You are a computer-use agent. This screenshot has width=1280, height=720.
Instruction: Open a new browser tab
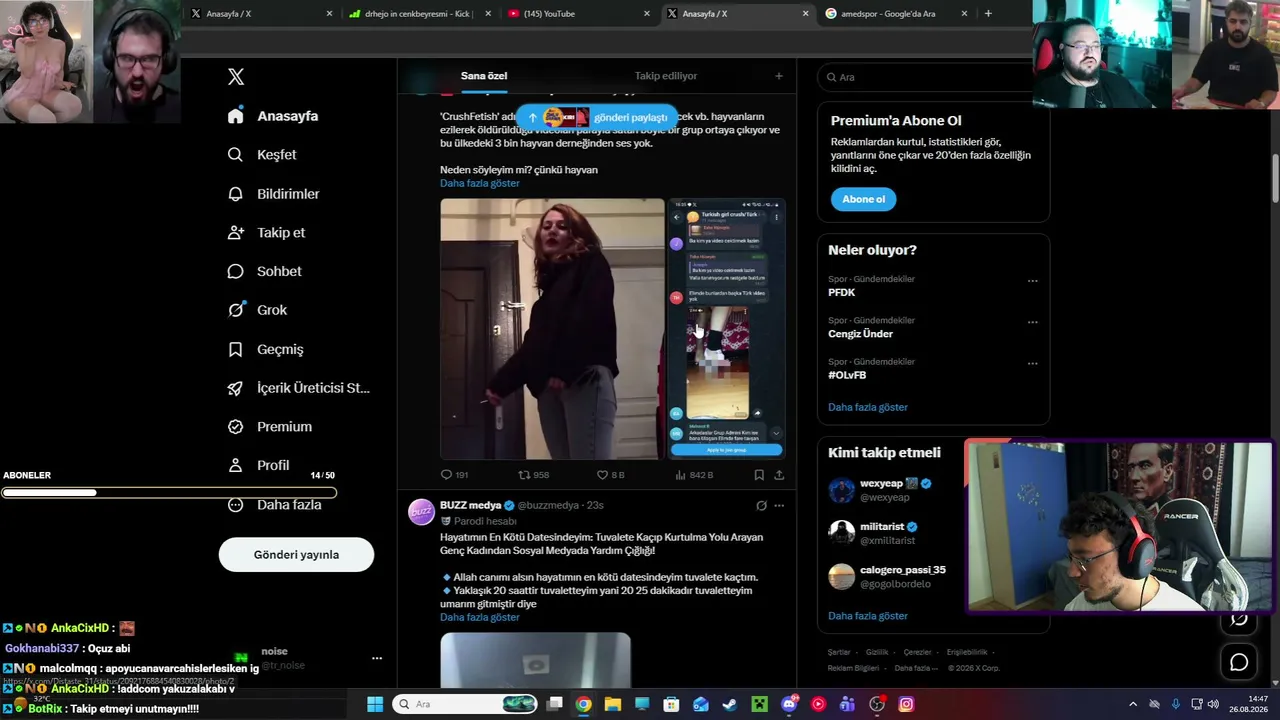pos(988,14)
